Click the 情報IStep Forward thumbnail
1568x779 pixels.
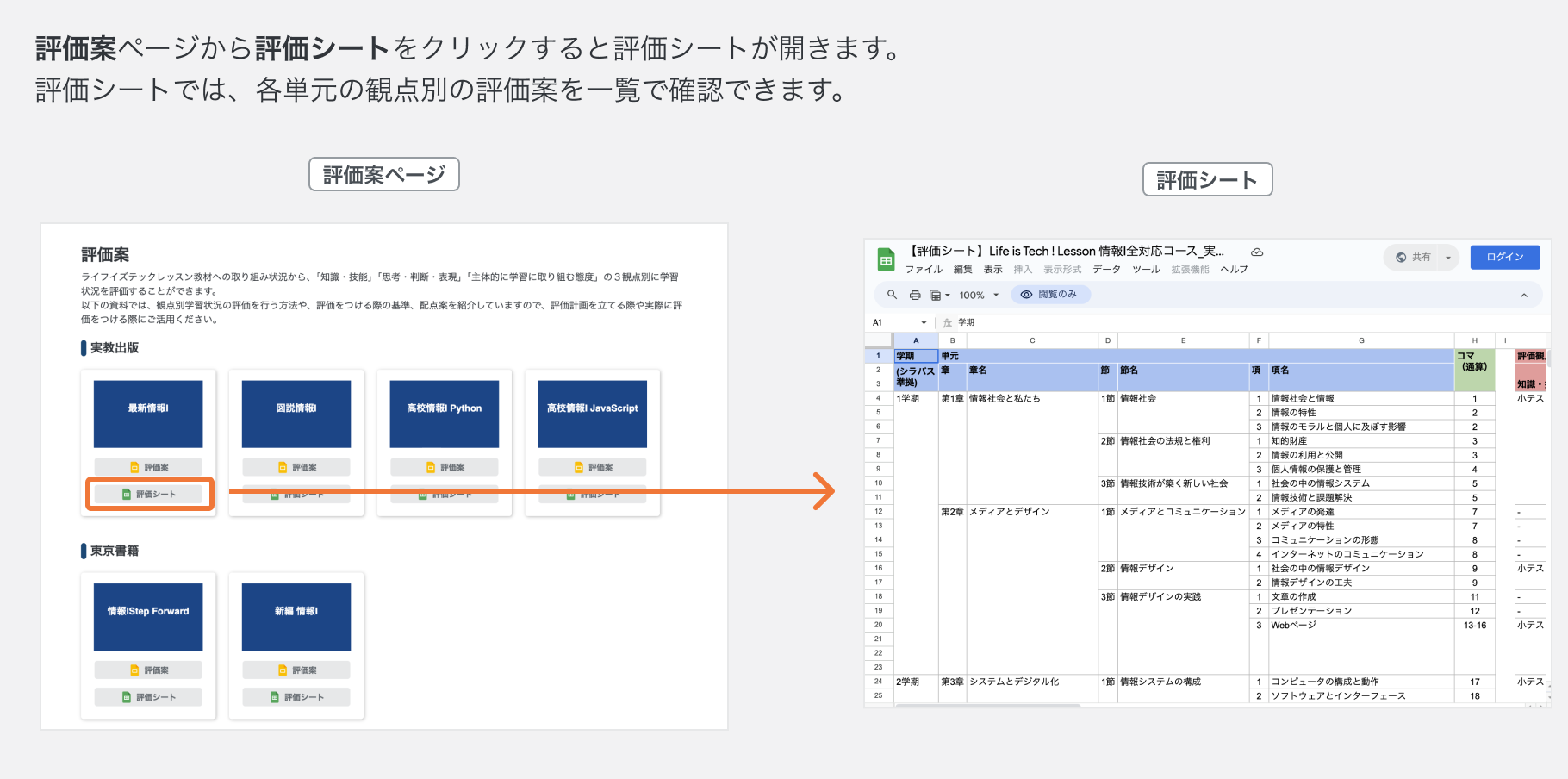click(x=148, y=617)
